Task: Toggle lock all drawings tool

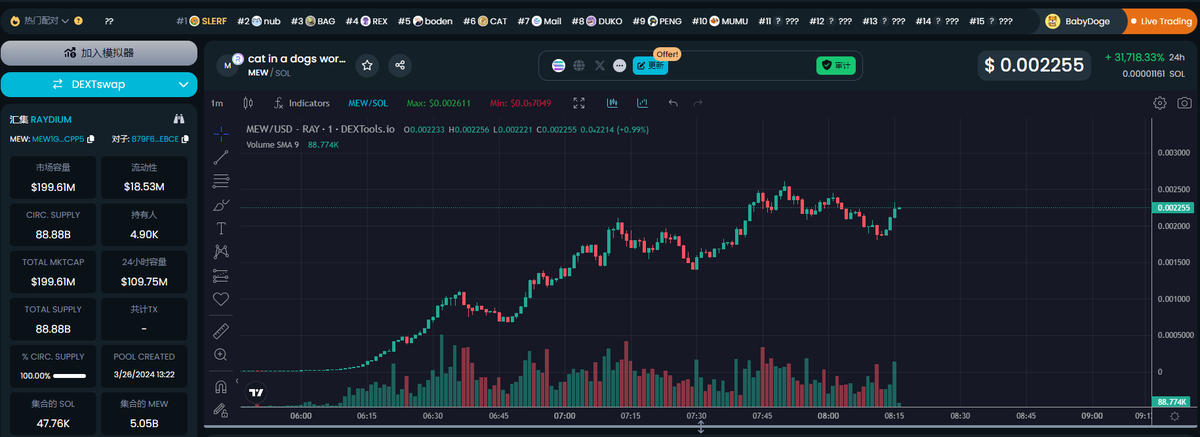Action: (x=221, y=410)
